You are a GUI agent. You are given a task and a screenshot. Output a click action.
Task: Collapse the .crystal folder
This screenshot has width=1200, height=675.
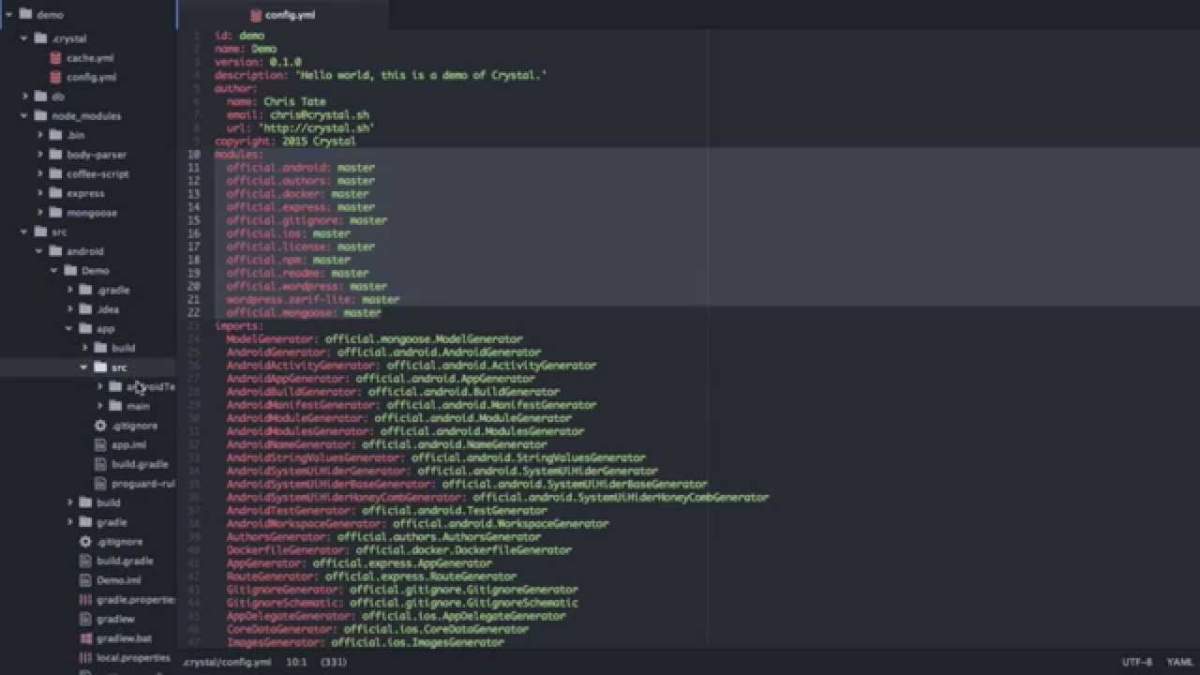24,39
